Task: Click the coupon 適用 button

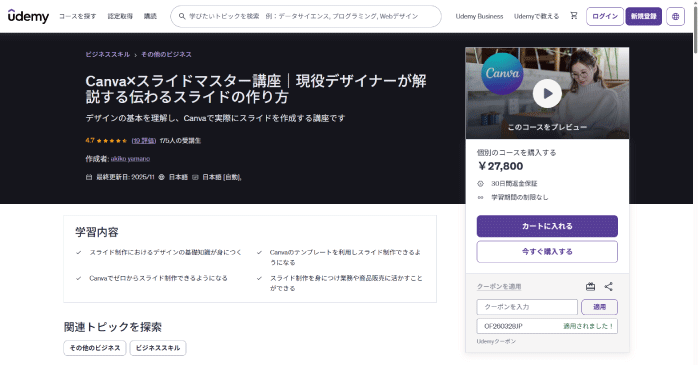Action: coord(599,307)
